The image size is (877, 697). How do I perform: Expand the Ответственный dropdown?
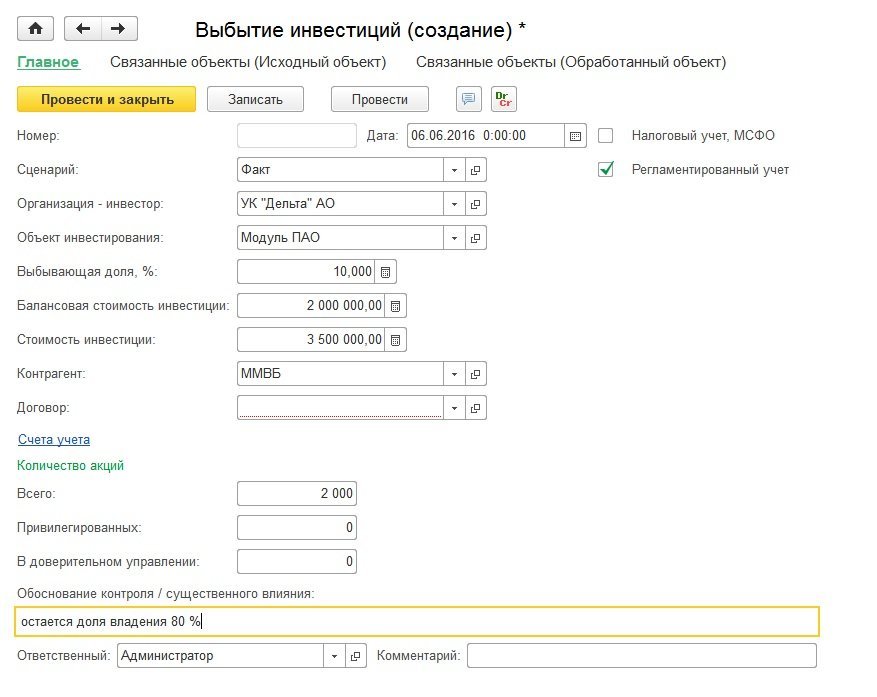(334, 656)
